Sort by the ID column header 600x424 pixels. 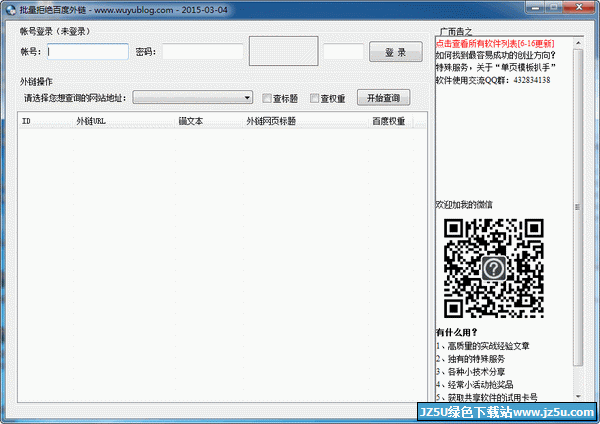tap(46, 121)
